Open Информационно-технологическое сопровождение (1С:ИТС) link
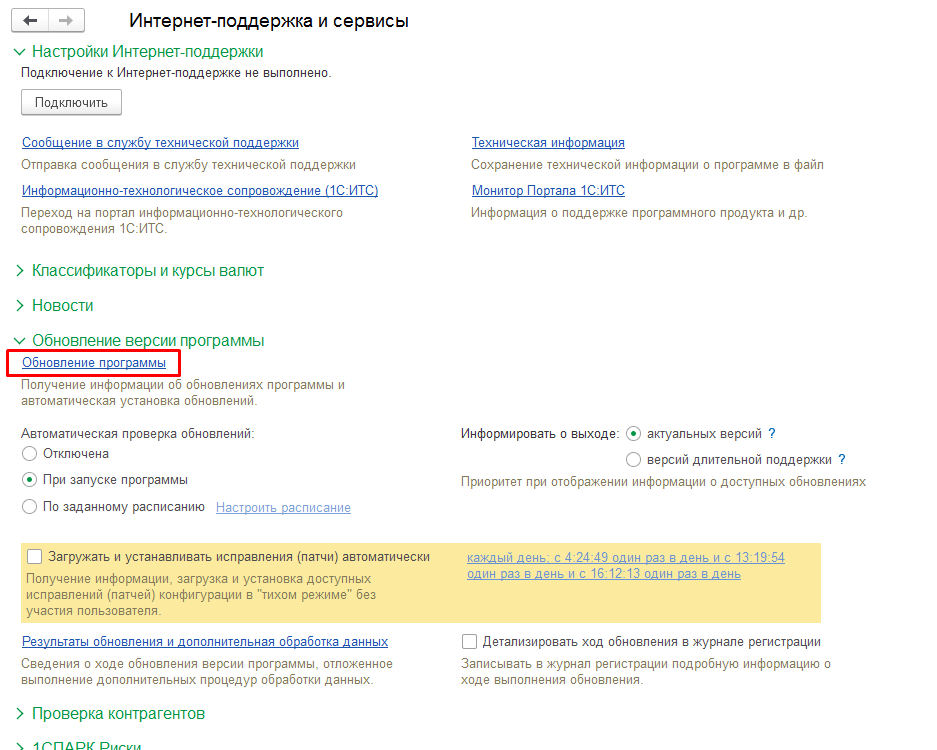The height and width of the screenshot is (750, 937). pos(200,191)
